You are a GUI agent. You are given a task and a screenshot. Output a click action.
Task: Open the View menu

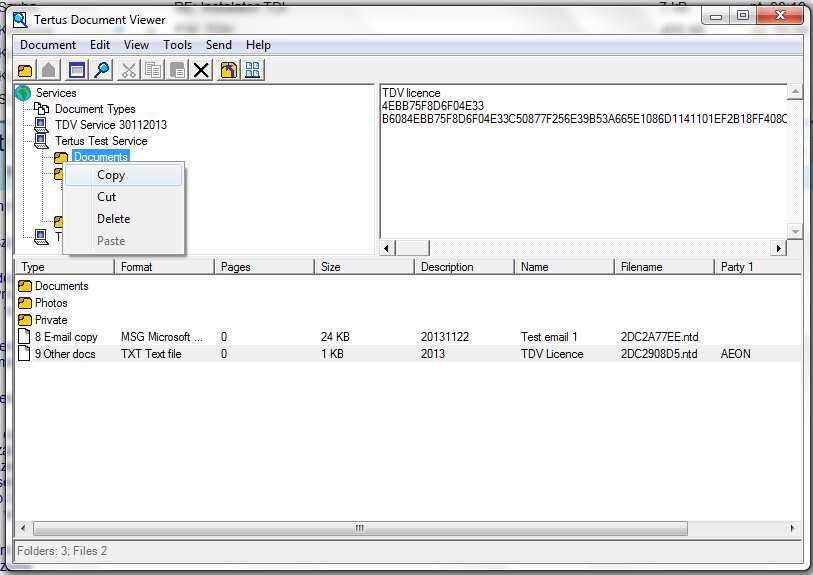click(136, 45)
